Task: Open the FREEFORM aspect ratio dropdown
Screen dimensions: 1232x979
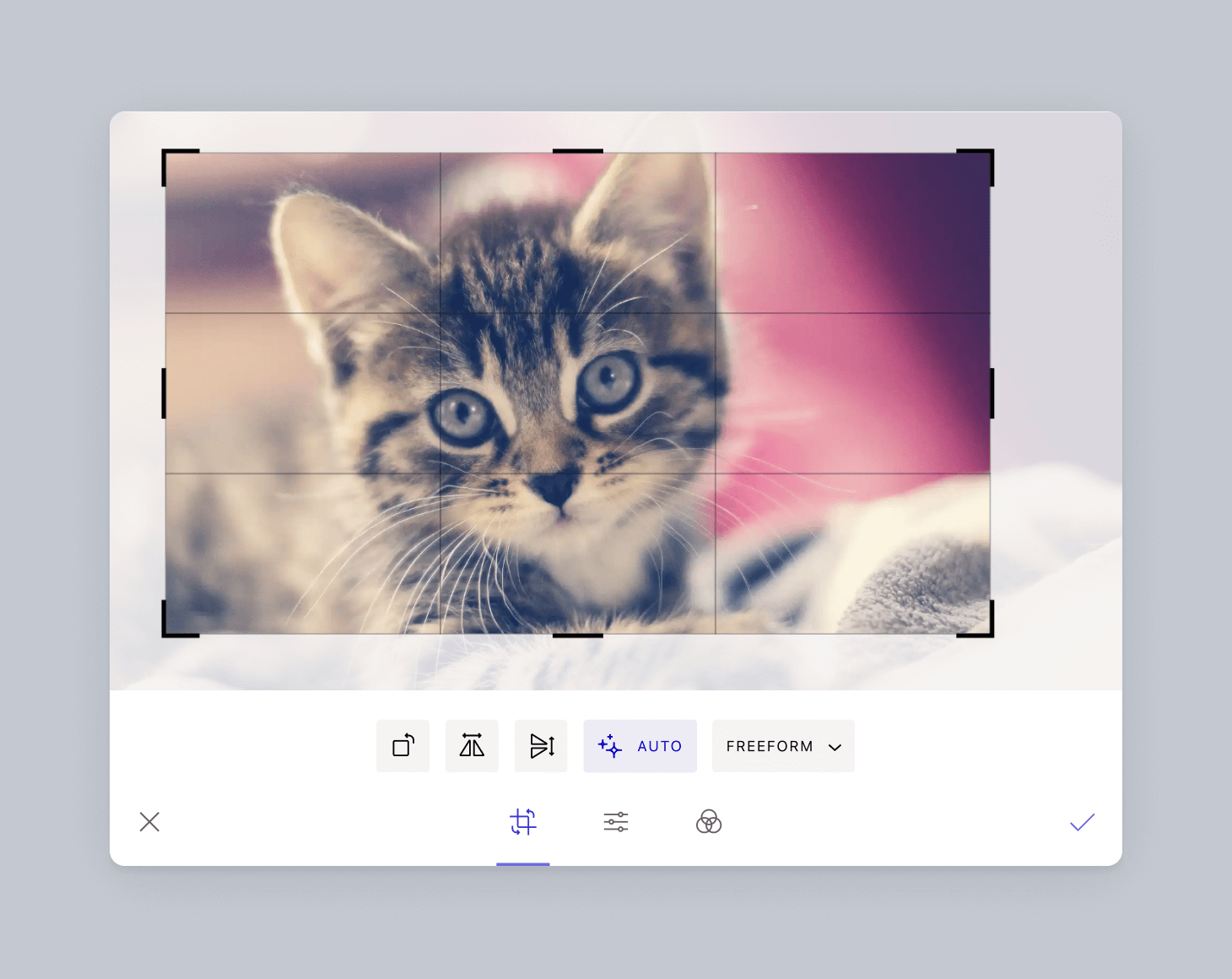Action: click(782, 746)
